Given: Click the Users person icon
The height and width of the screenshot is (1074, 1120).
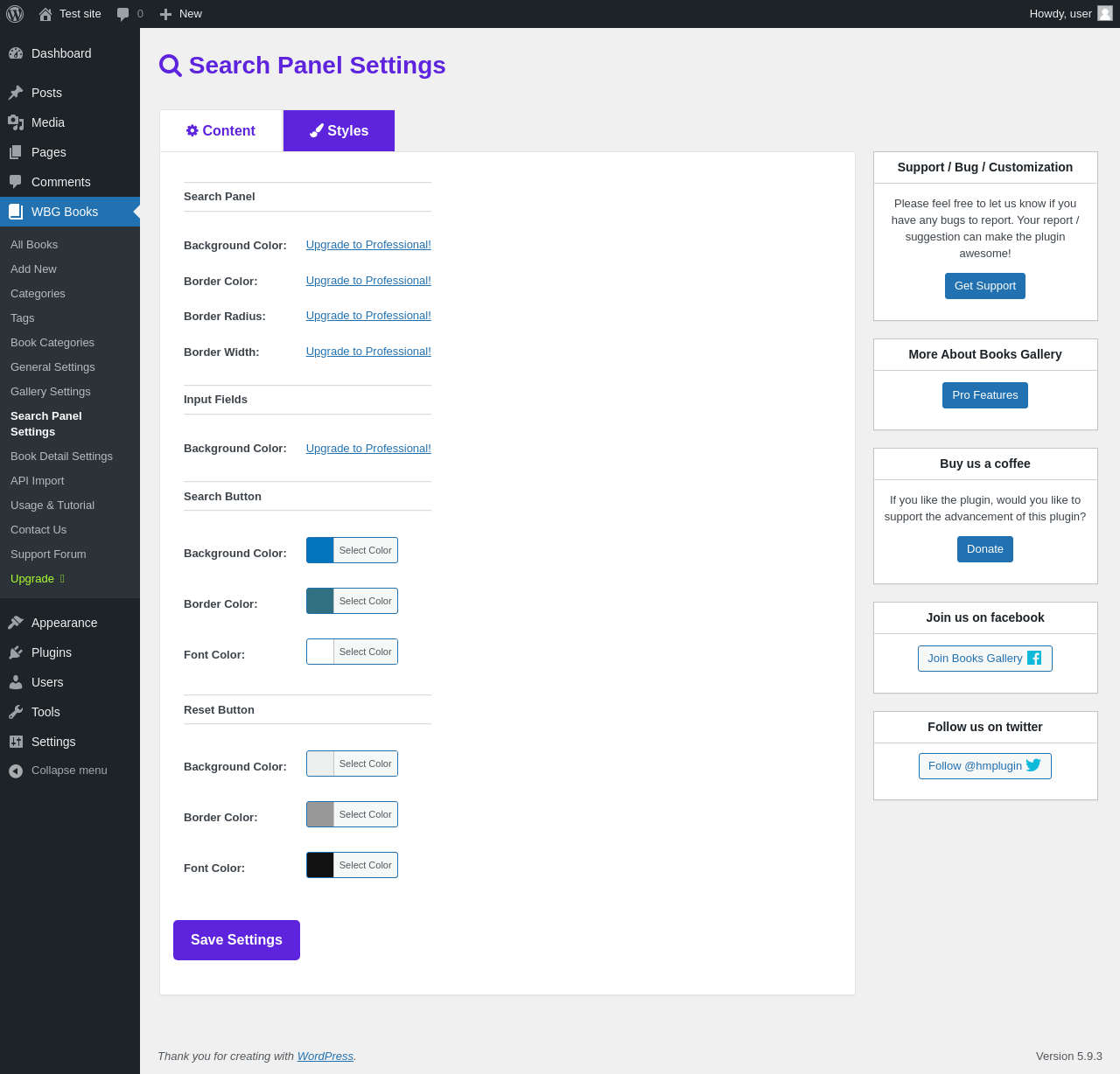Looking at the screenshot, I should point(16,682).
